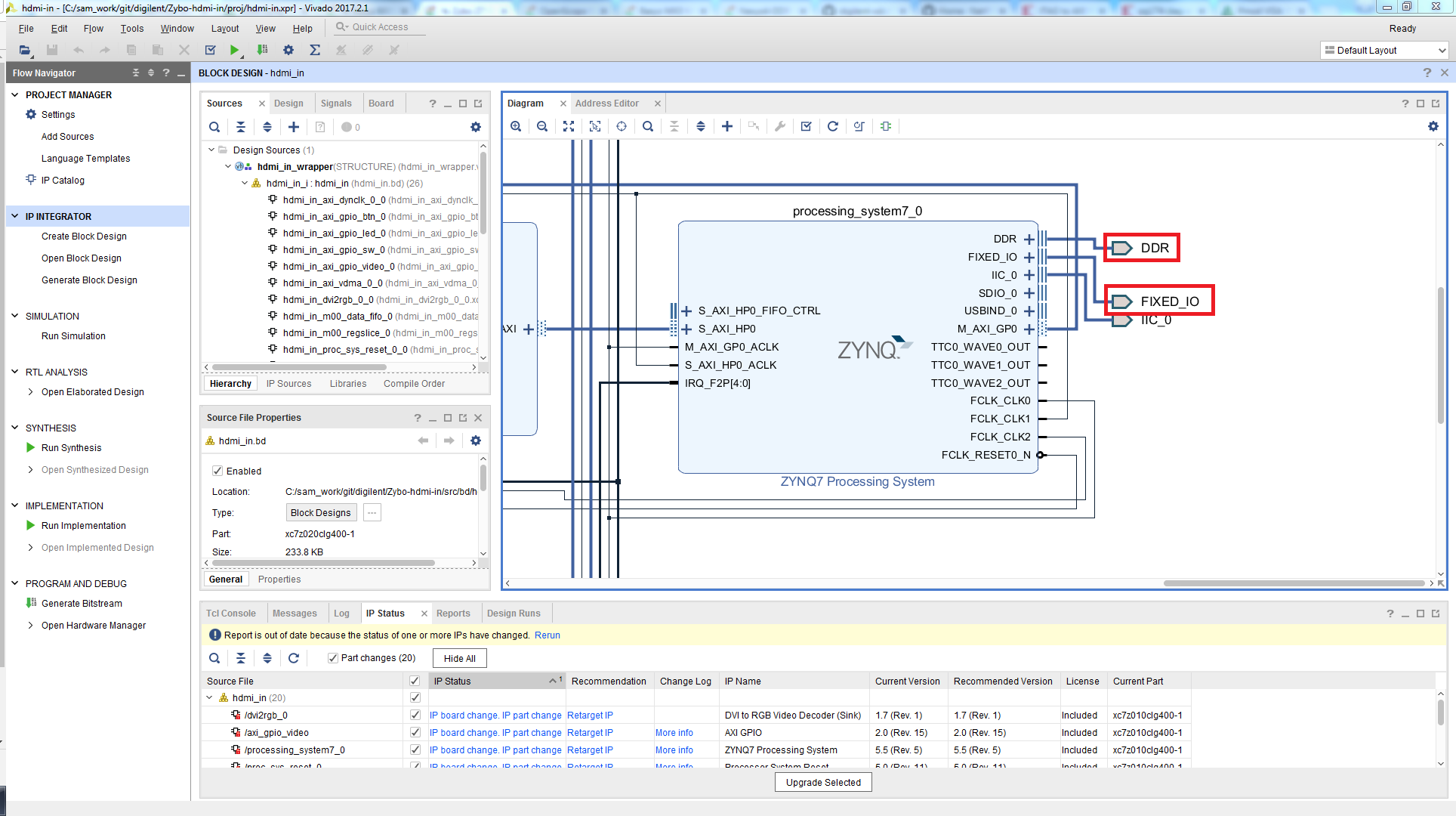Collapse the IP INTEGRATOR section

[14, 216]
